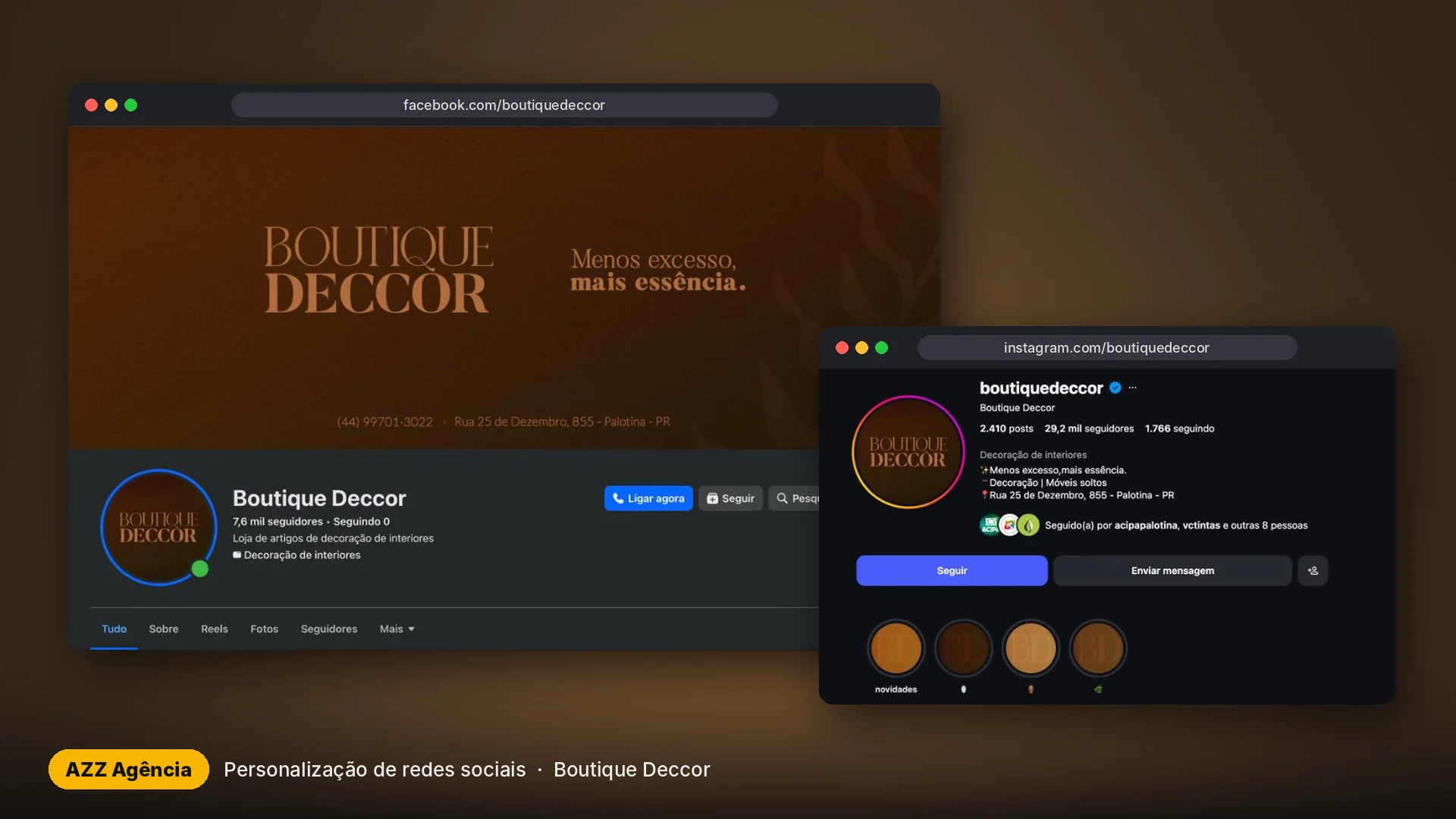Click the yellow minimize dot of the Facebook window
Viewport: 1456px width, 819px height.
tap(111, 105)
